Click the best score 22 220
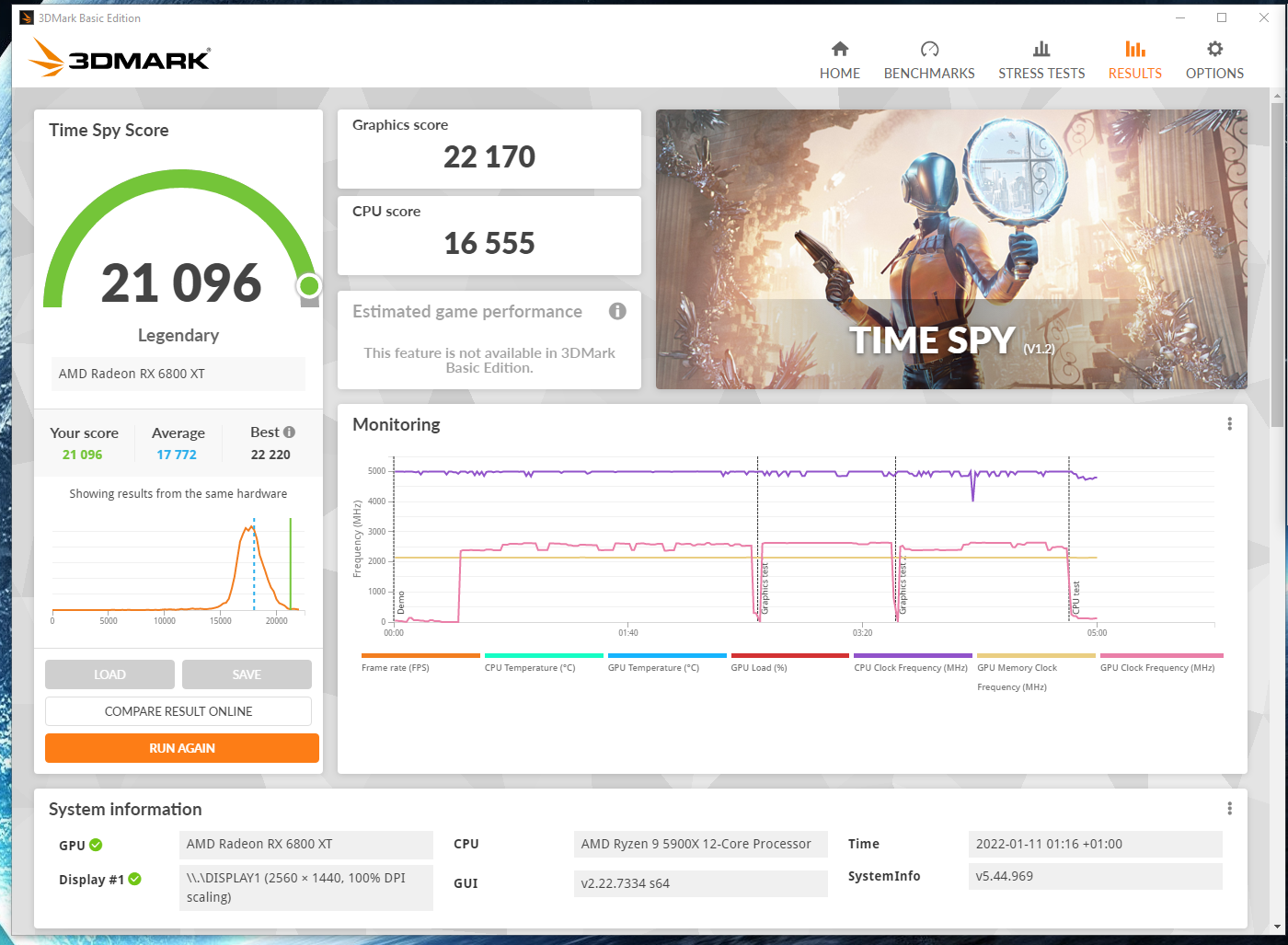 click(x=270, y=455)
